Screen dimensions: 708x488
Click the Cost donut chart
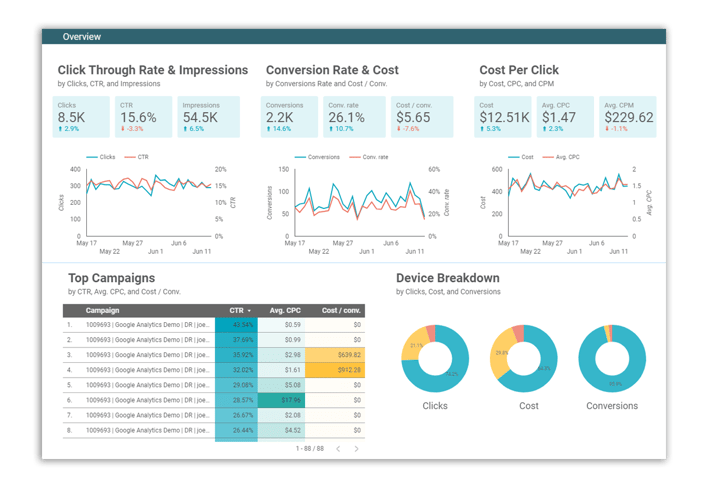pos(524,358)
